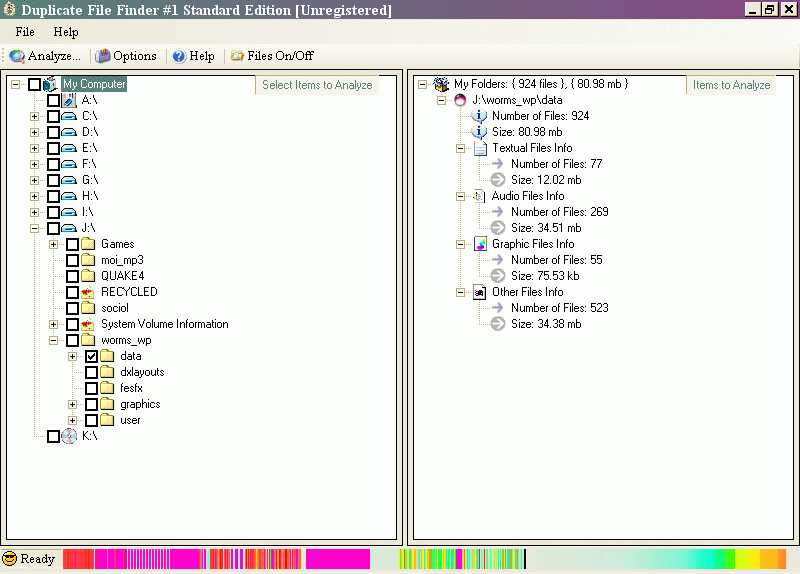
Task: Click the Other Files Info icon
Action: point(480,292)
